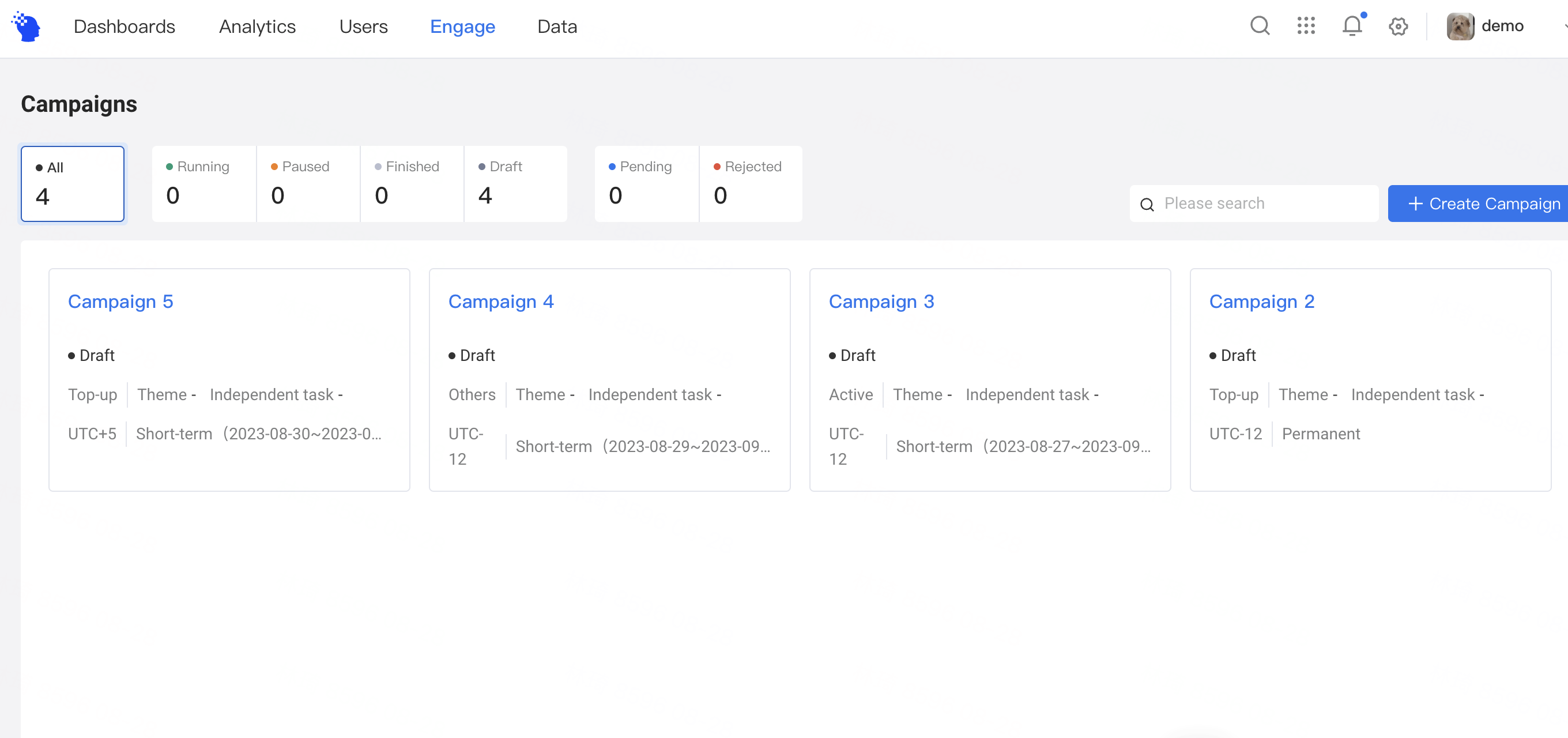Open the Campaign 5 link
The width and height of the screenshot is (1568, 738).
[120, 302]
